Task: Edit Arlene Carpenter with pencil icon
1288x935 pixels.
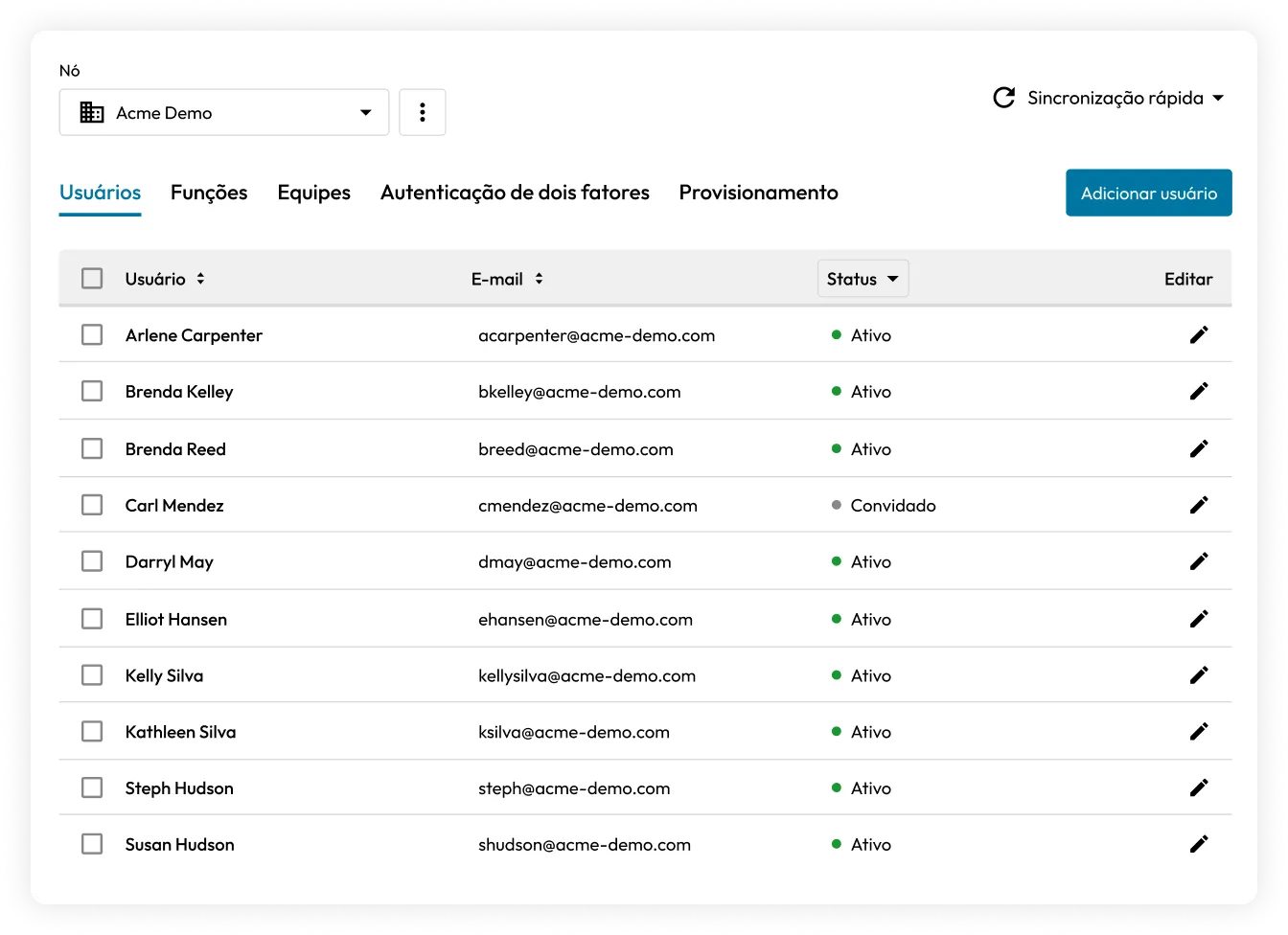Action: point(1199,334)
